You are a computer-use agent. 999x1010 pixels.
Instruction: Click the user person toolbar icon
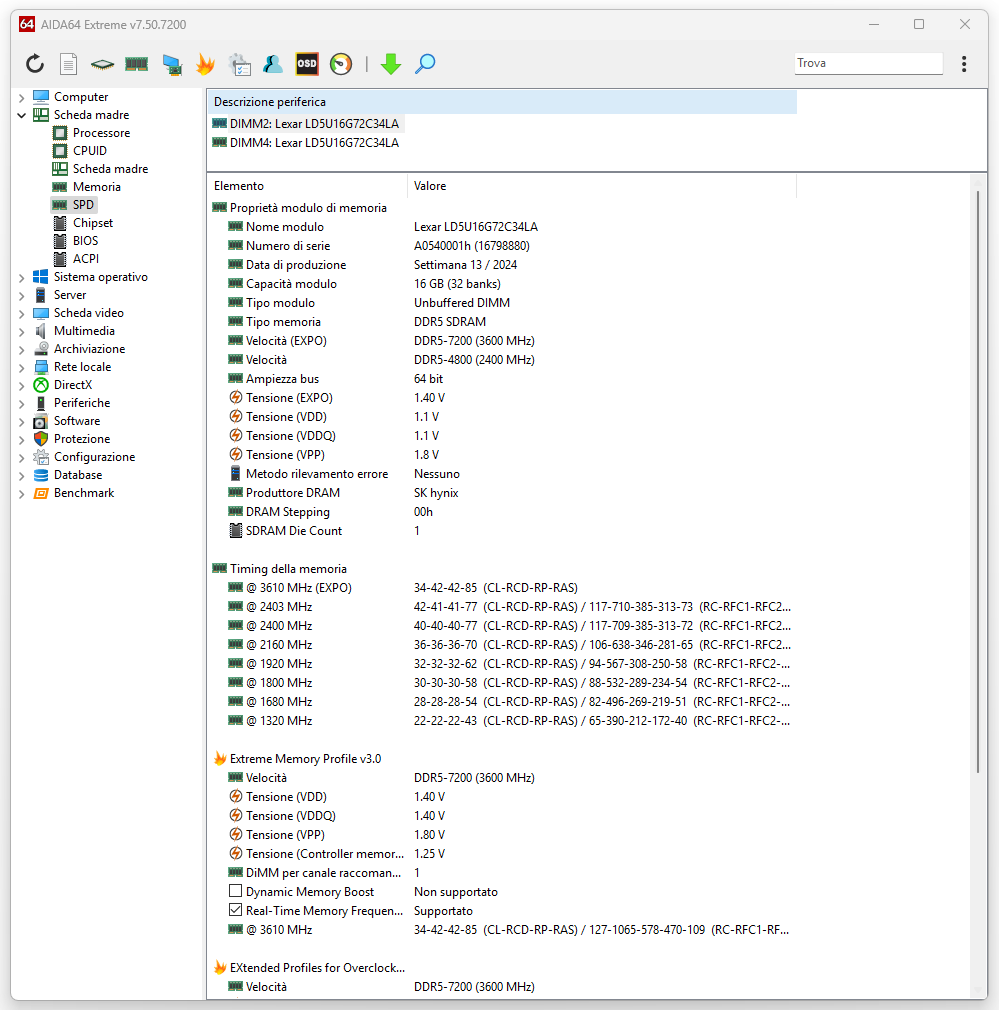(273, 64)
